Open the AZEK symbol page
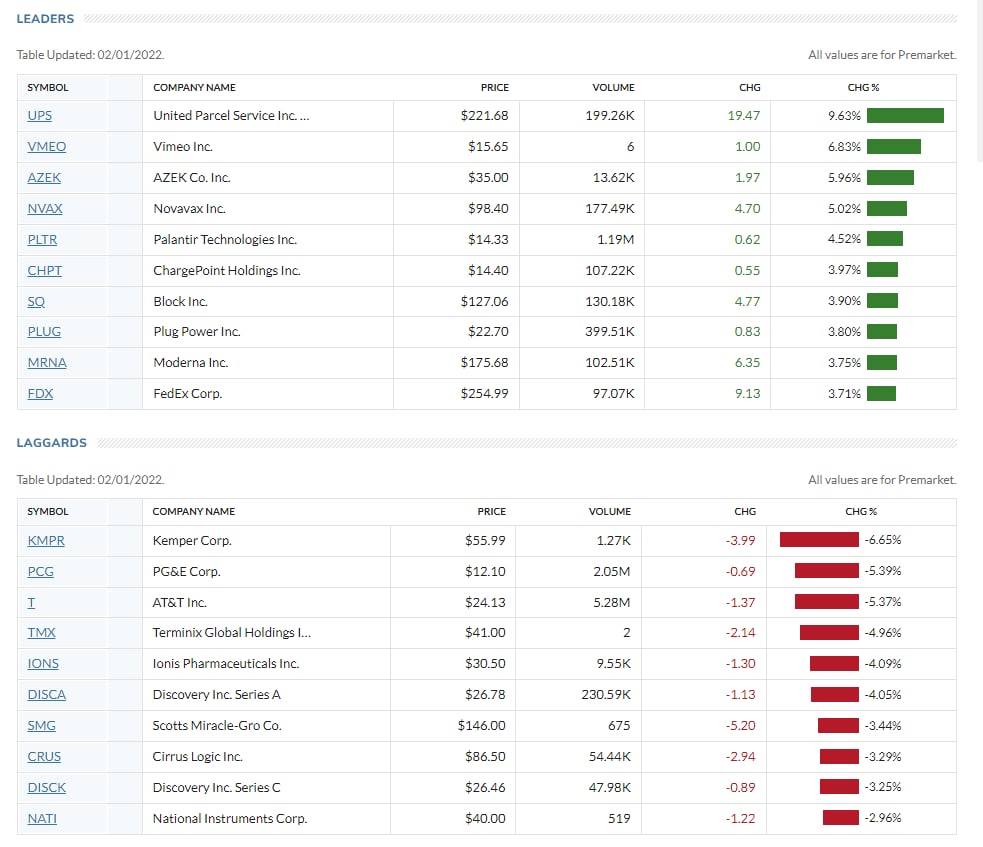 pyautogui.click(x=44, y=178)
